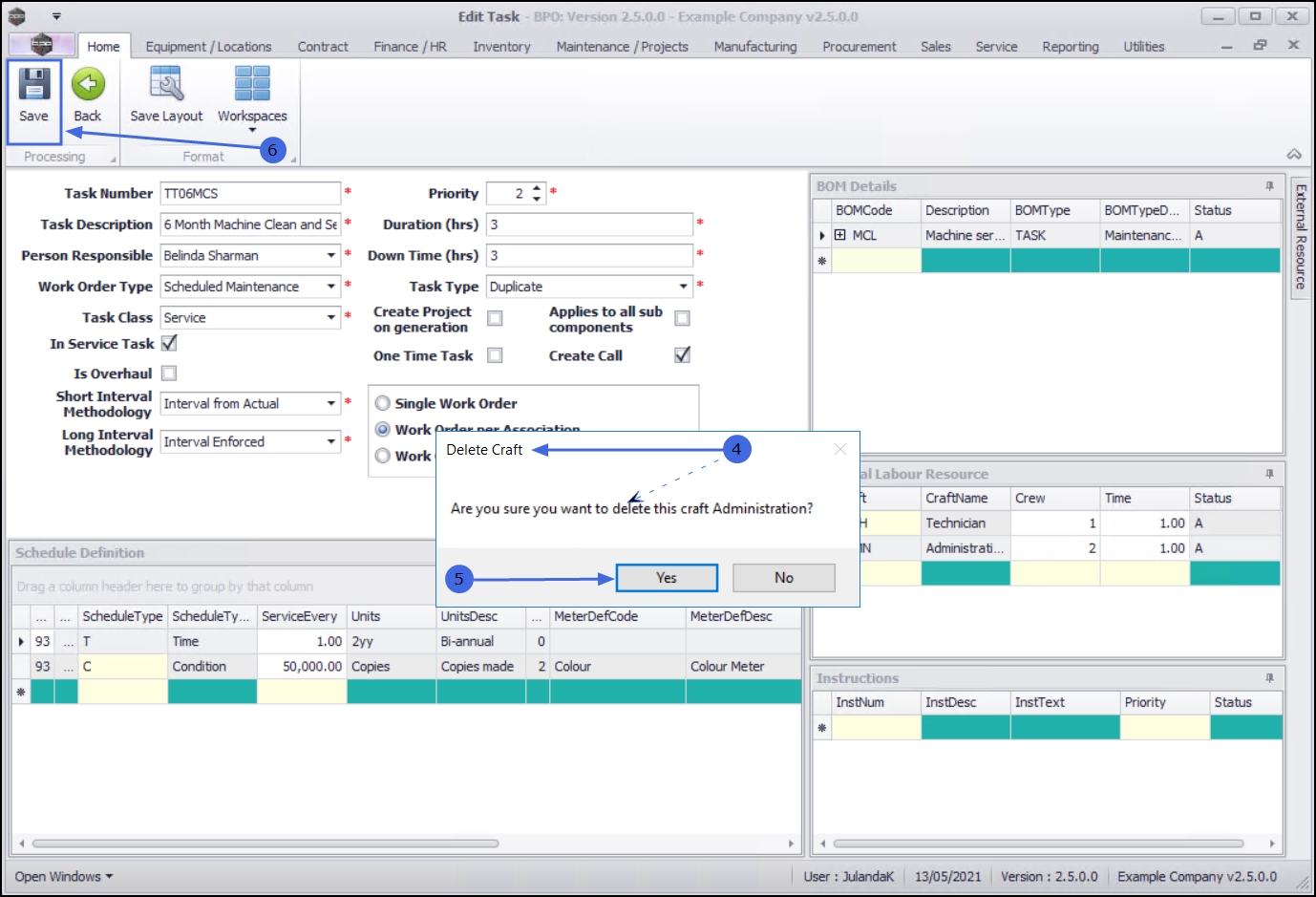Expand the MCL row in BOM Details
The width and height of the screenshot is (1316, 897).
coord(839,235)
